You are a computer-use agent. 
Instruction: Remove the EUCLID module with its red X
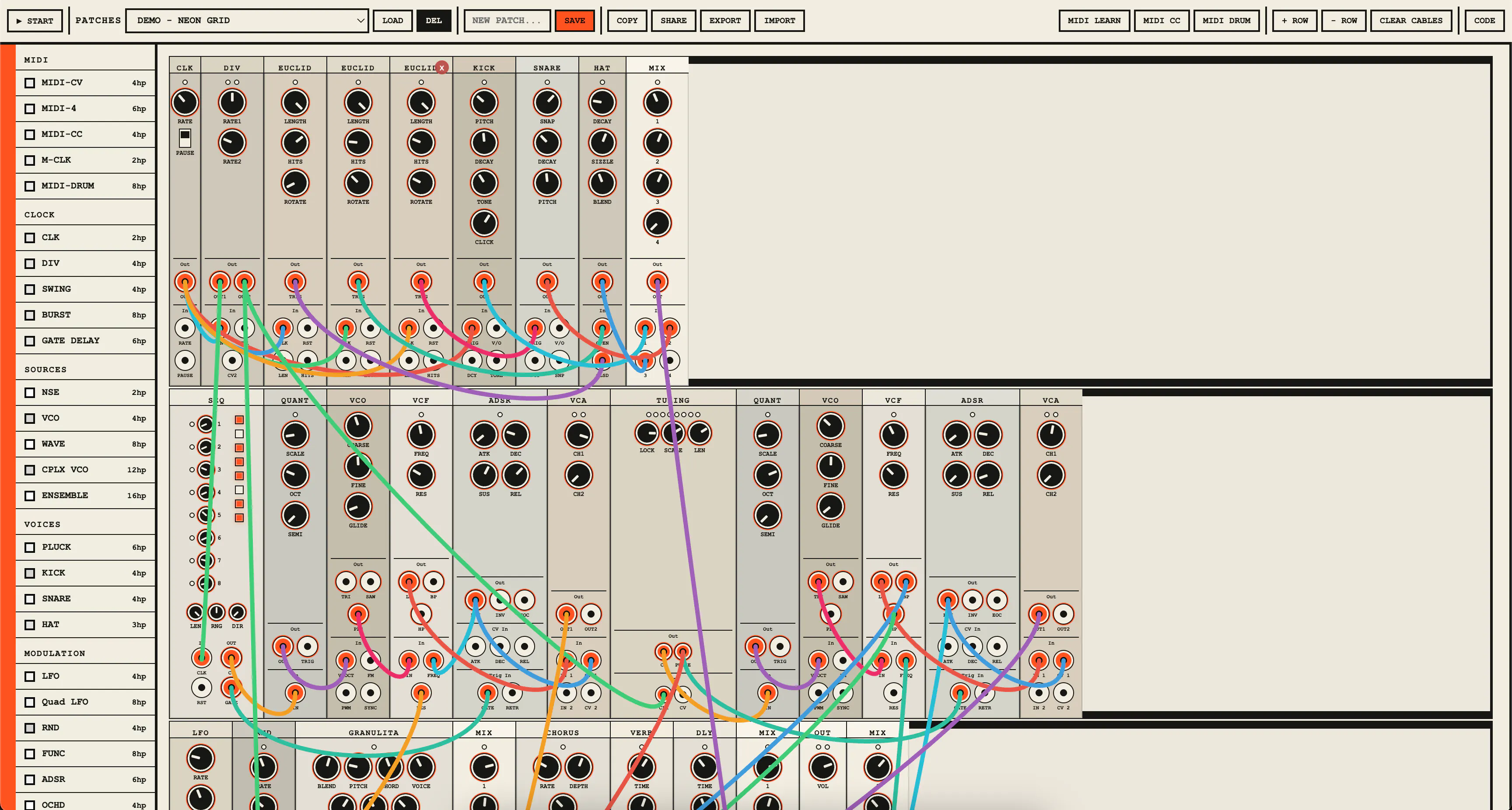click(x=442, y=67)
